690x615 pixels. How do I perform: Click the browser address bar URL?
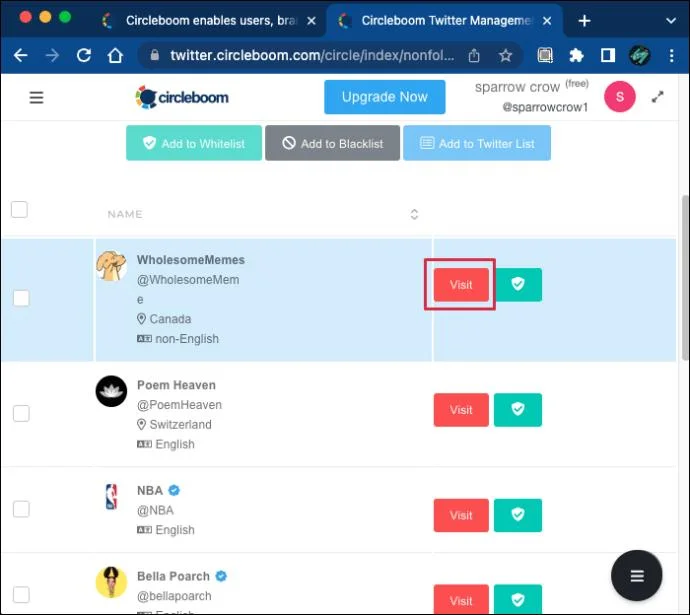click(312, 55)
